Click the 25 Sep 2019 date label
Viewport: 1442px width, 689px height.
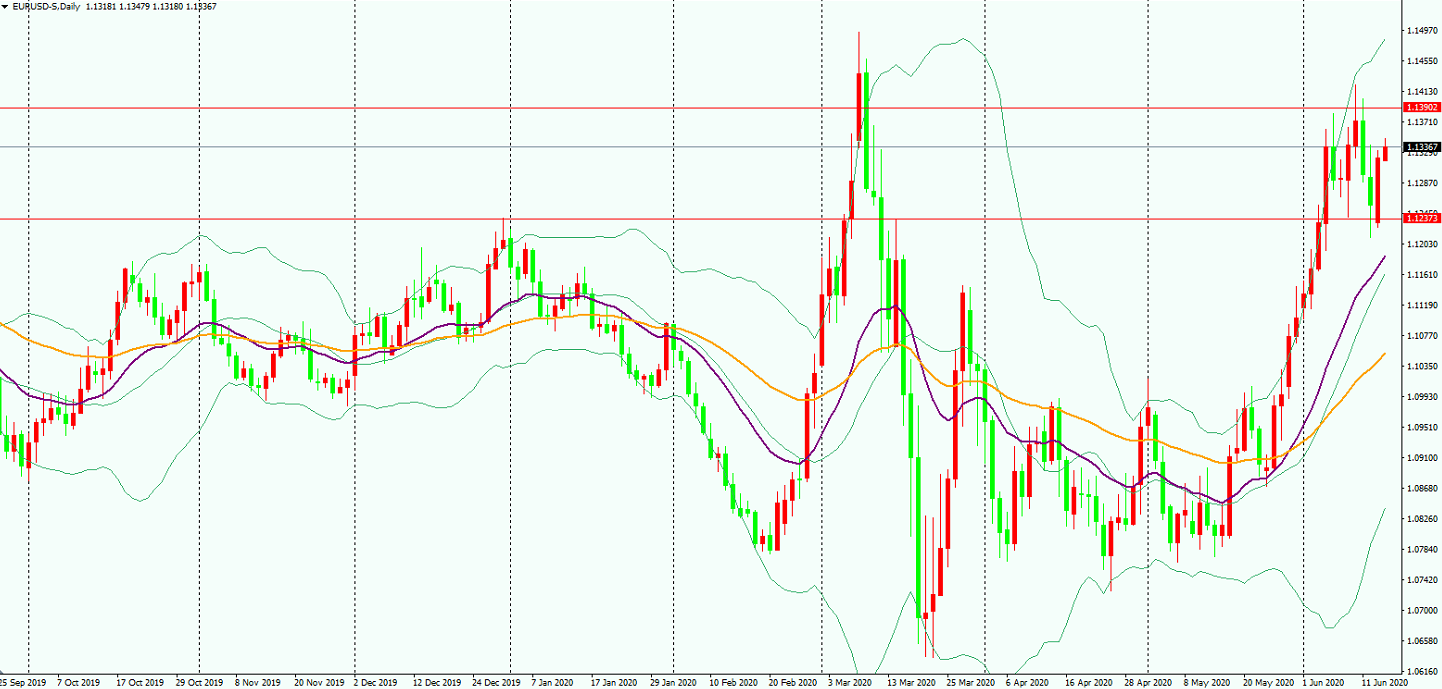click(23, 682)
